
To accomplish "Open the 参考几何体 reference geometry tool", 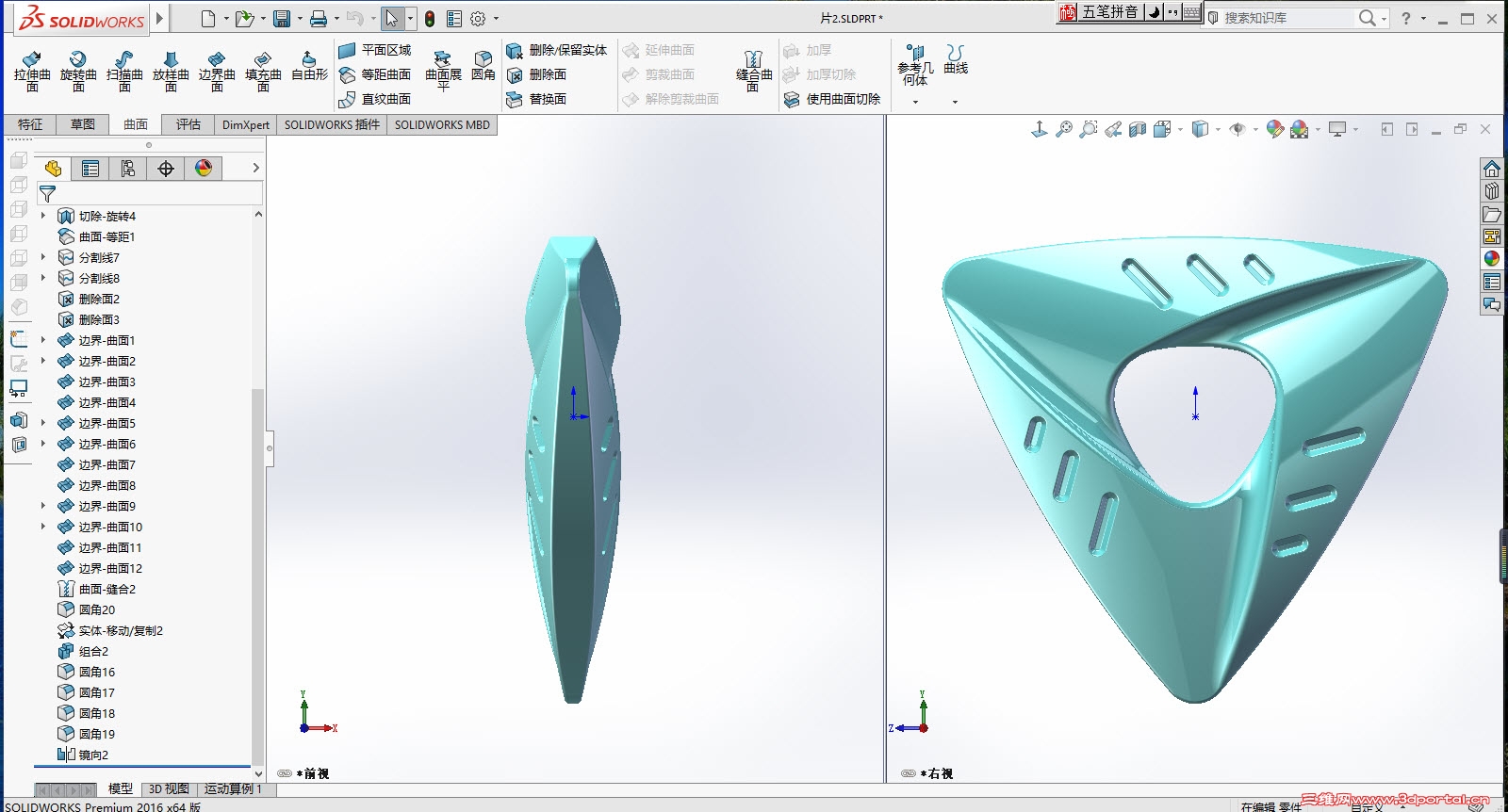I will click(915, 65).
